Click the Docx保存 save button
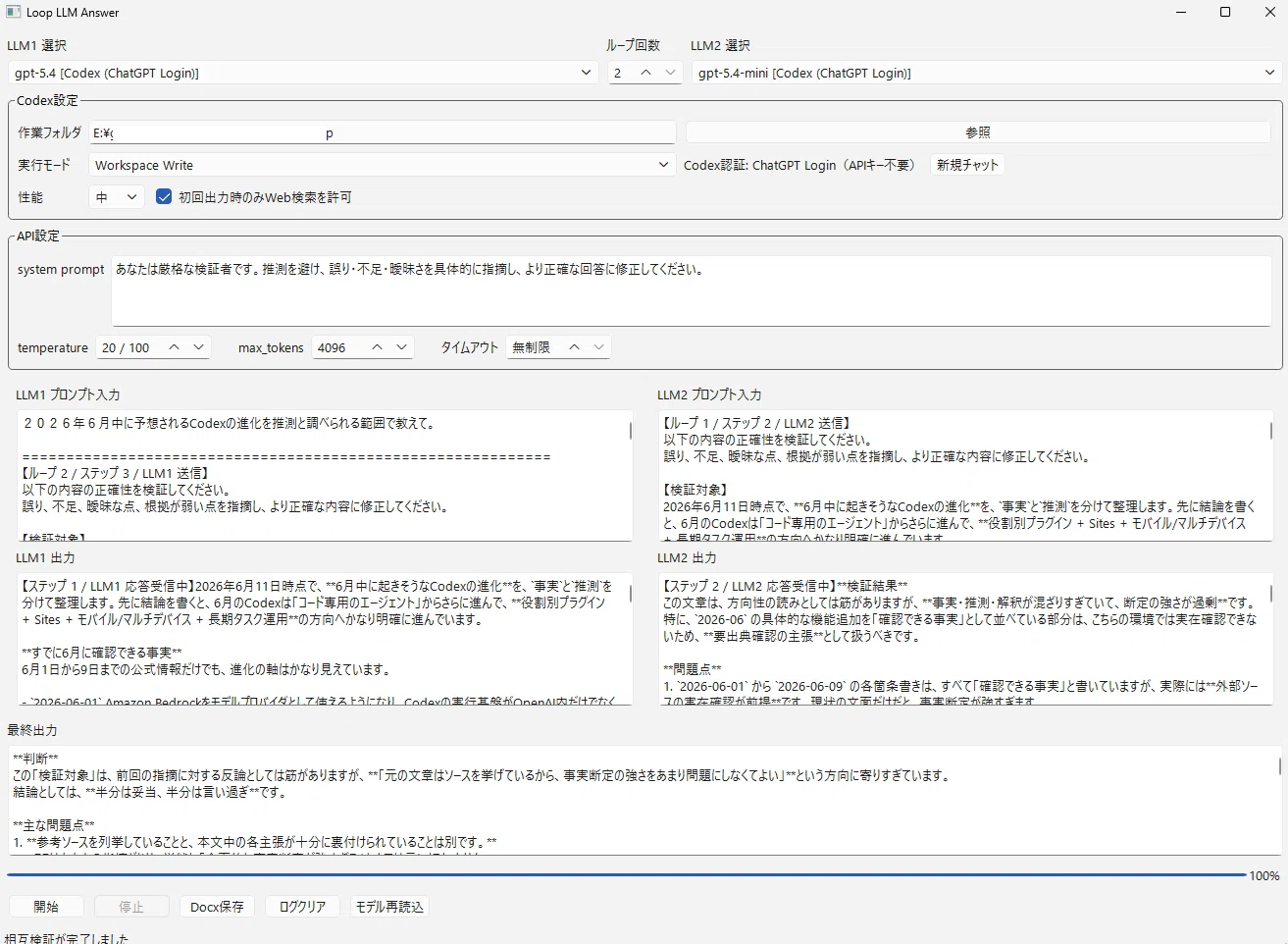The height and width of the screenshot is (944, 1288). click(x=217, y=907)
